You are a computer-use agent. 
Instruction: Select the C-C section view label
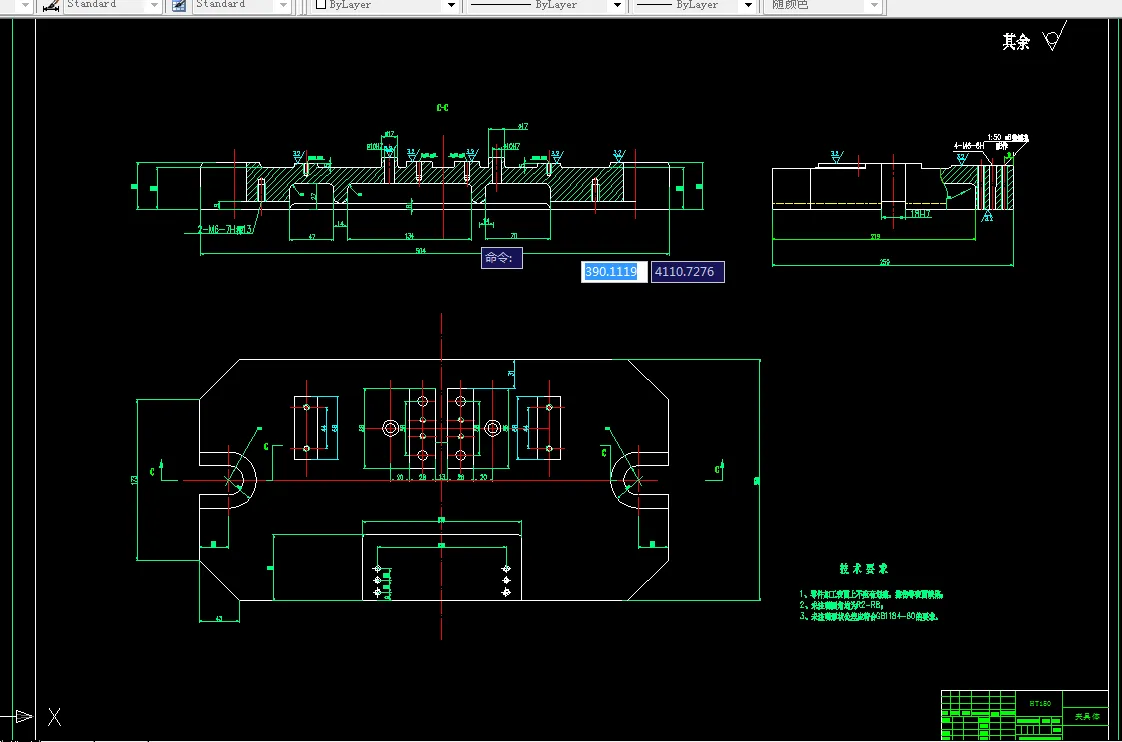pos(442,107)
